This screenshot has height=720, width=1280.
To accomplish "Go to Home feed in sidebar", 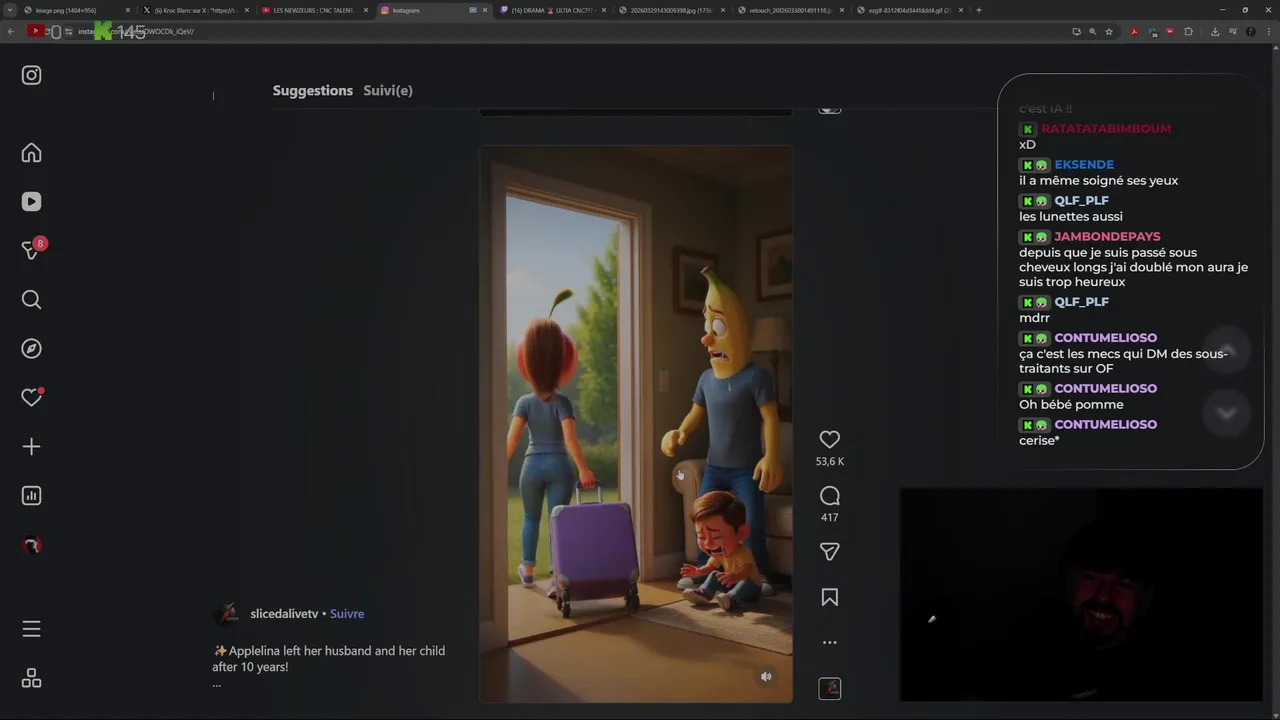I will click(x=32, y=153).
